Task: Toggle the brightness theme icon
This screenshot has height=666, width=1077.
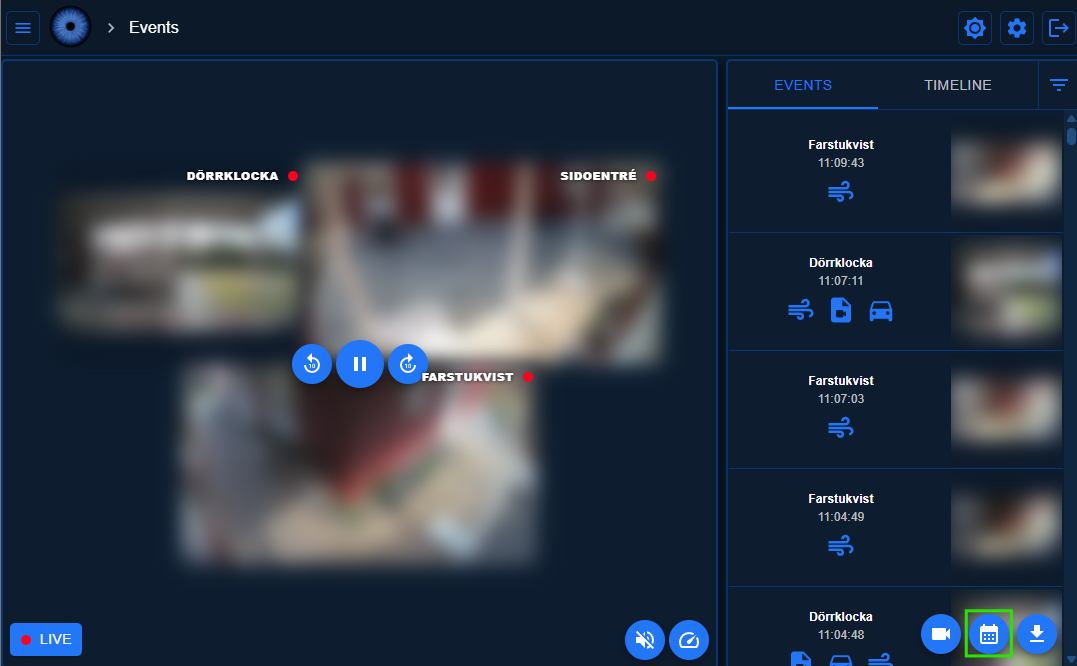Action: (x=975, y=28)
